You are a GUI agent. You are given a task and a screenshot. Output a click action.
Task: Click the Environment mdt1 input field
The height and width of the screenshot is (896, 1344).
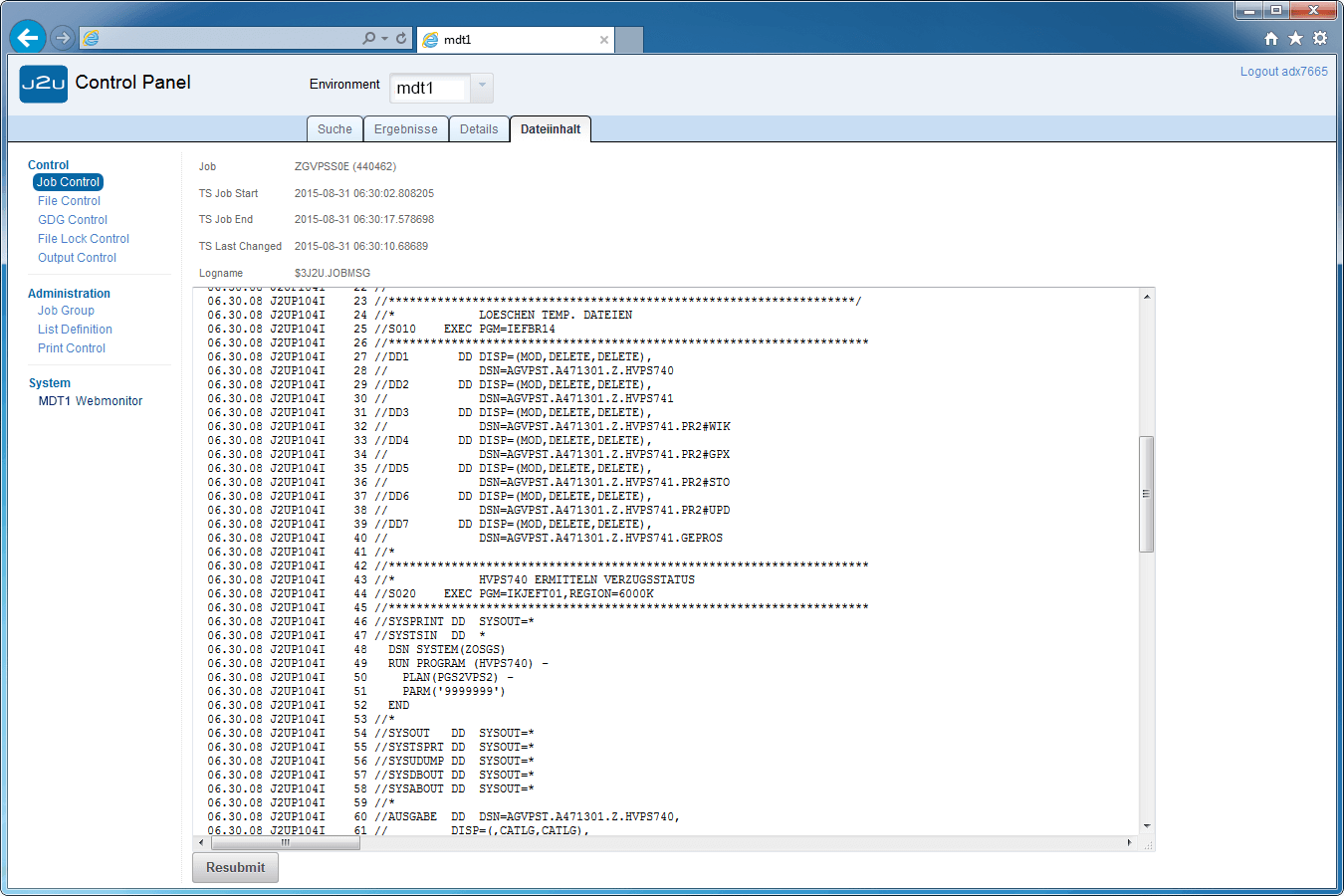(x=429, y=89)
